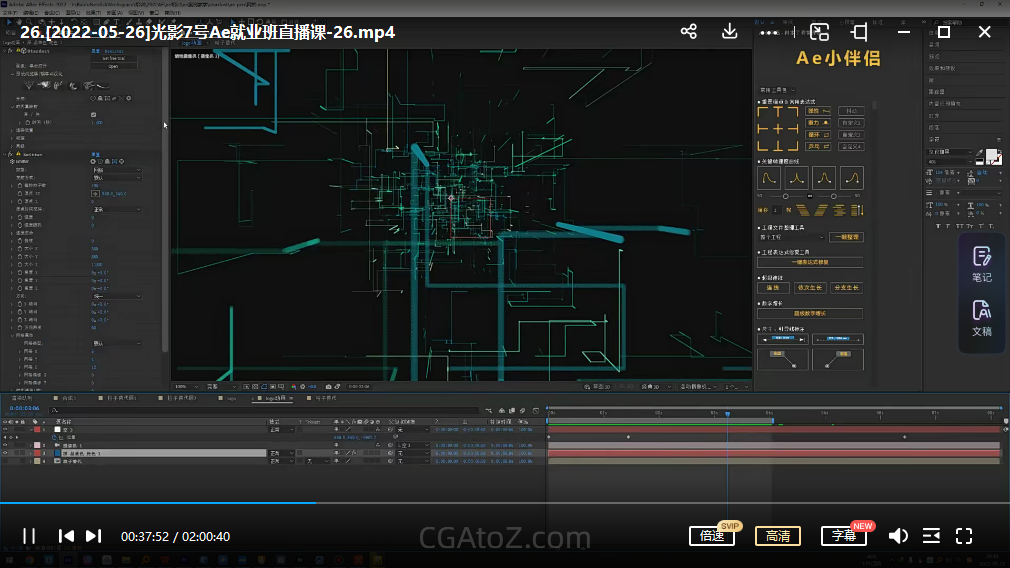
Task: Open the 笔记 notes panel
Action: click(x=981, y=264)
